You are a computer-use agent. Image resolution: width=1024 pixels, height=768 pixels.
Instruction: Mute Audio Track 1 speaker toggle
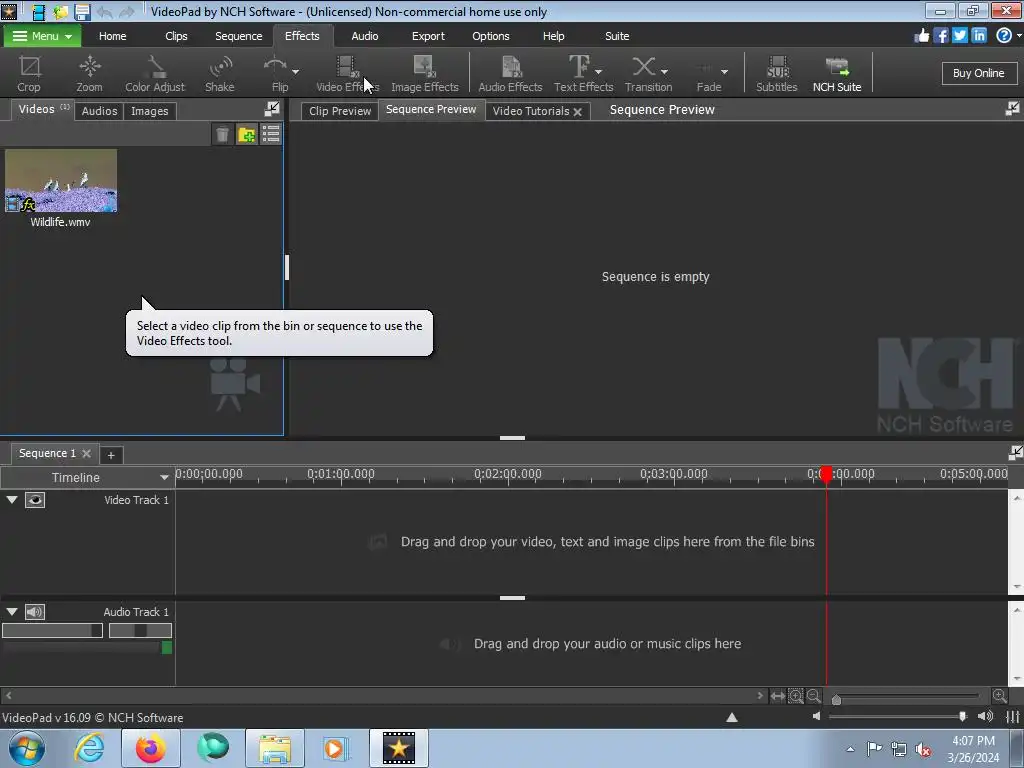(35, 612)
